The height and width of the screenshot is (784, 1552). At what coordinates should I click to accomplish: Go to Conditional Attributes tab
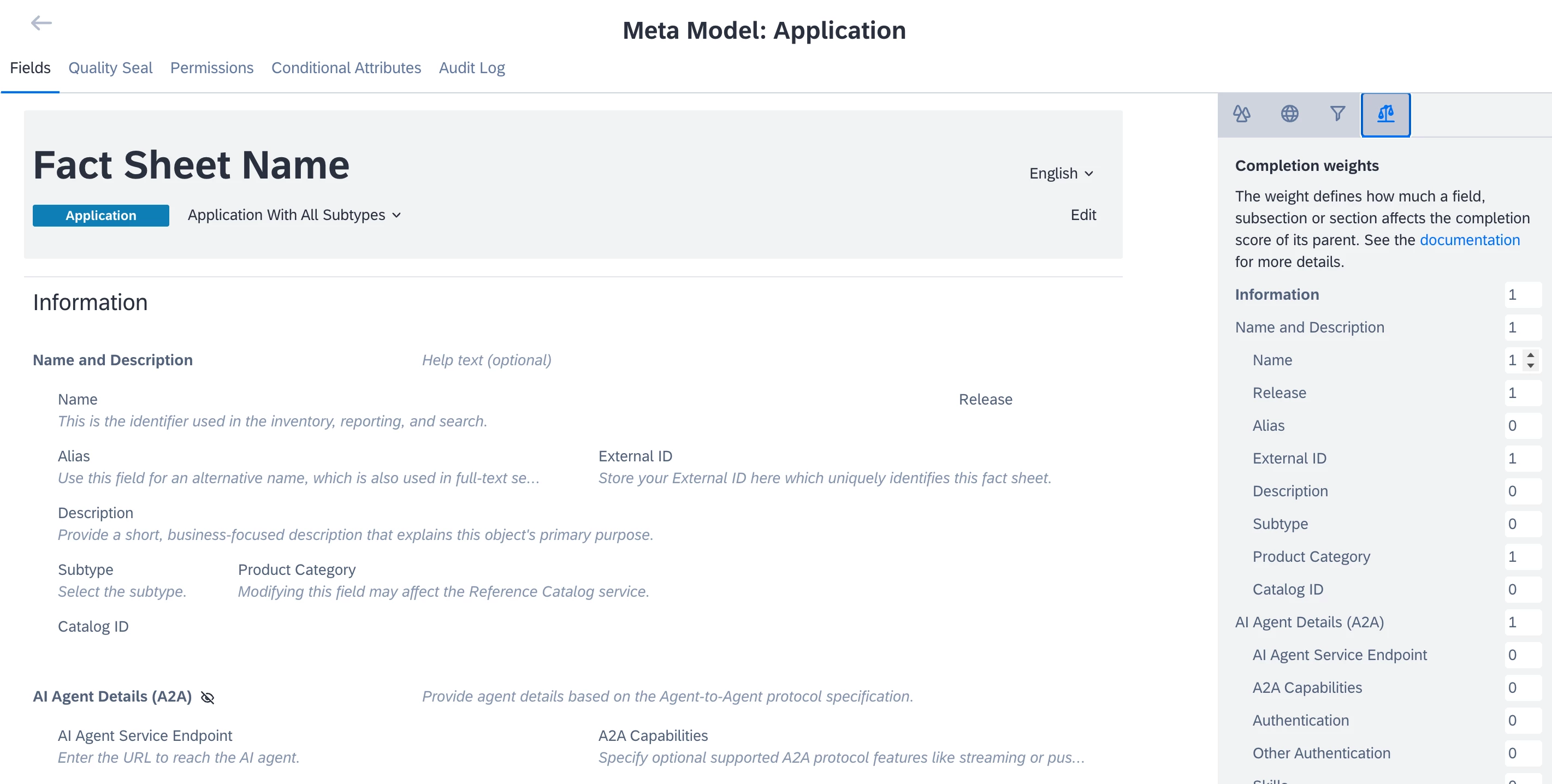pos(346,68)
